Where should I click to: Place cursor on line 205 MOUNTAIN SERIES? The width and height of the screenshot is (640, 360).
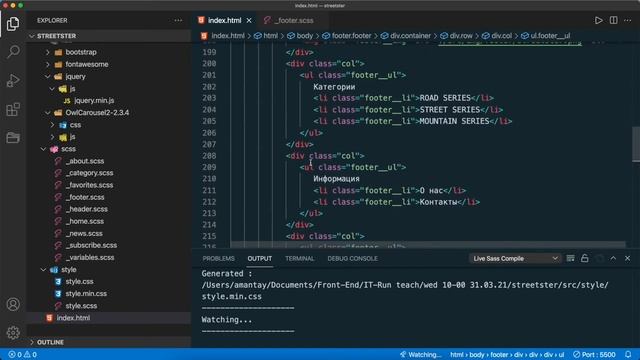coord(454,121)
